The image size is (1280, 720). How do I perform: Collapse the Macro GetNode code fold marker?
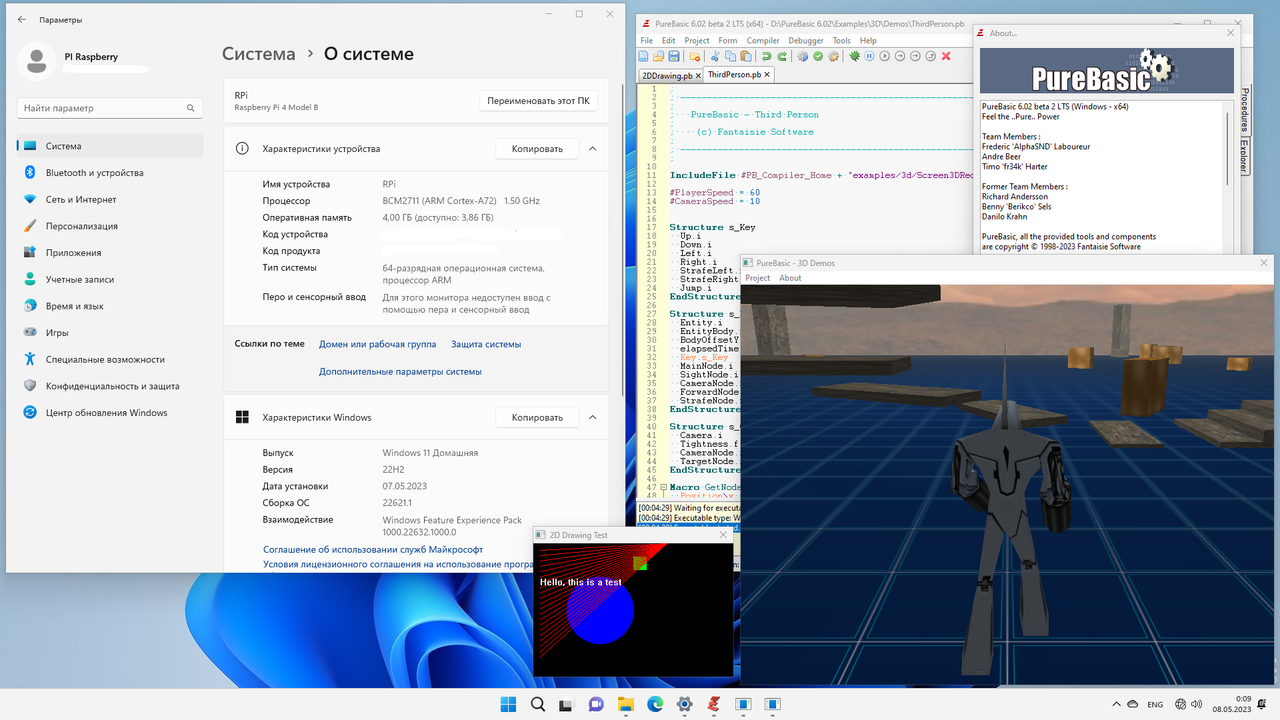pyautogui.click(x=662, y=488)
